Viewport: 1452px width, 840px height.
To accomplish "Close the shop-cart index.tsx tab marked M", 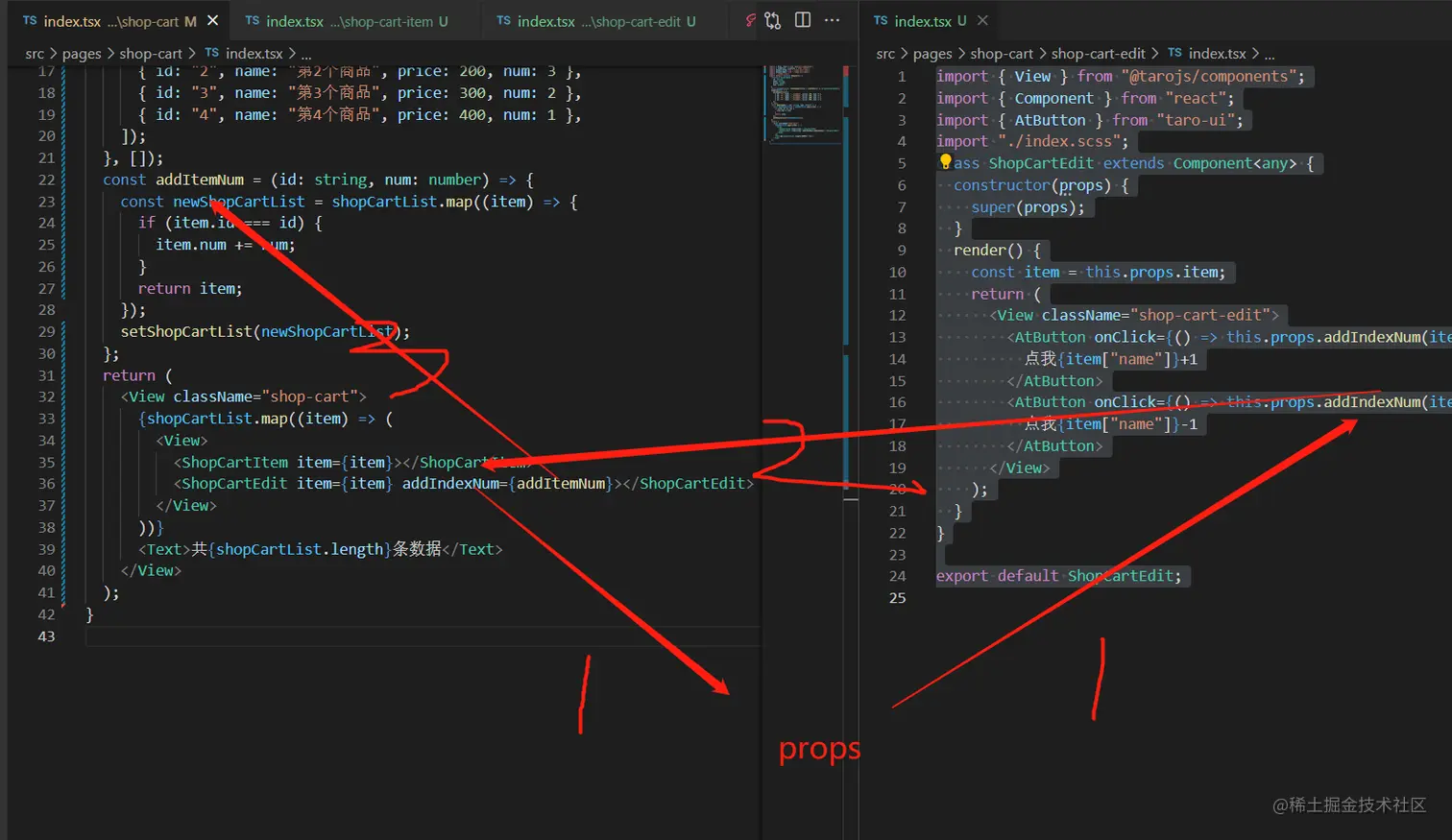I will pos(213,20).
